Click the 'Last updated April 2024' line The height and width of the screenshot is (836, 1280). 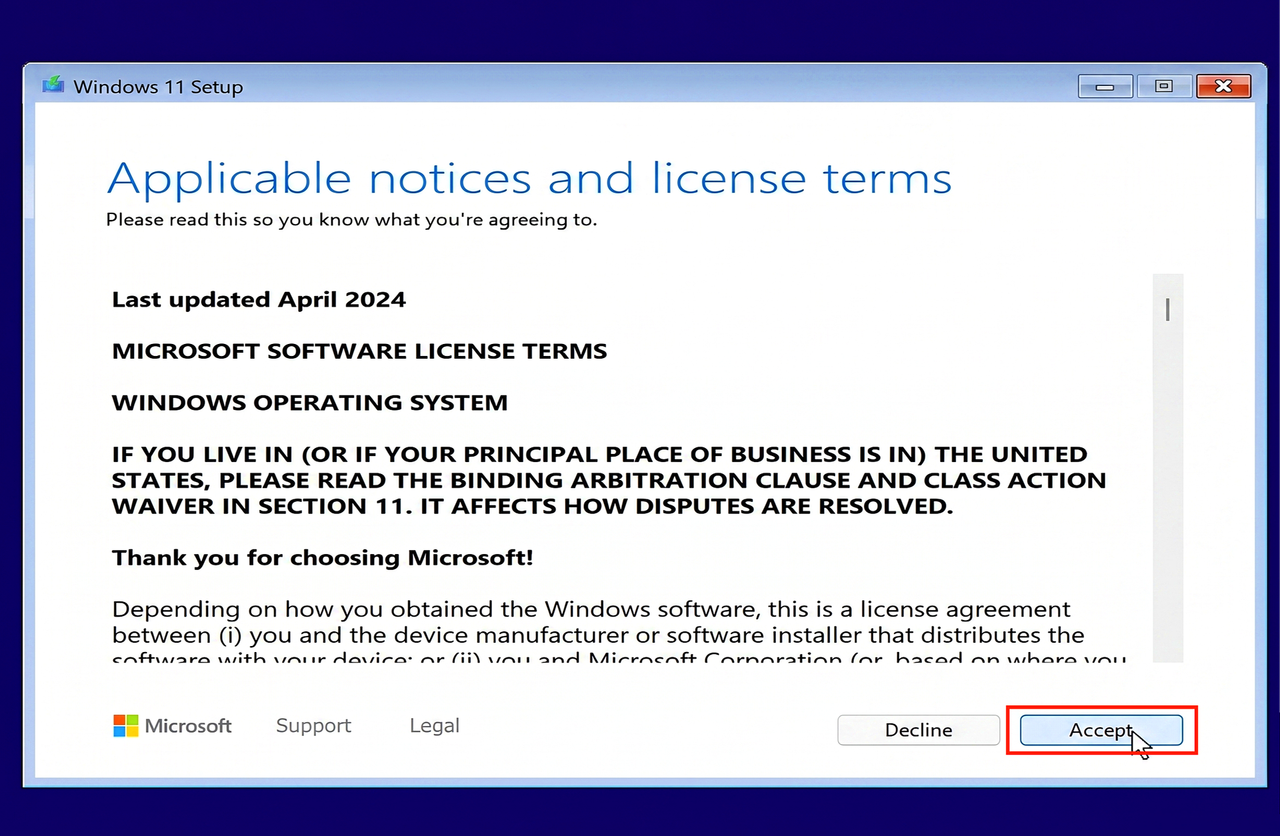click(x=259, y=300)
